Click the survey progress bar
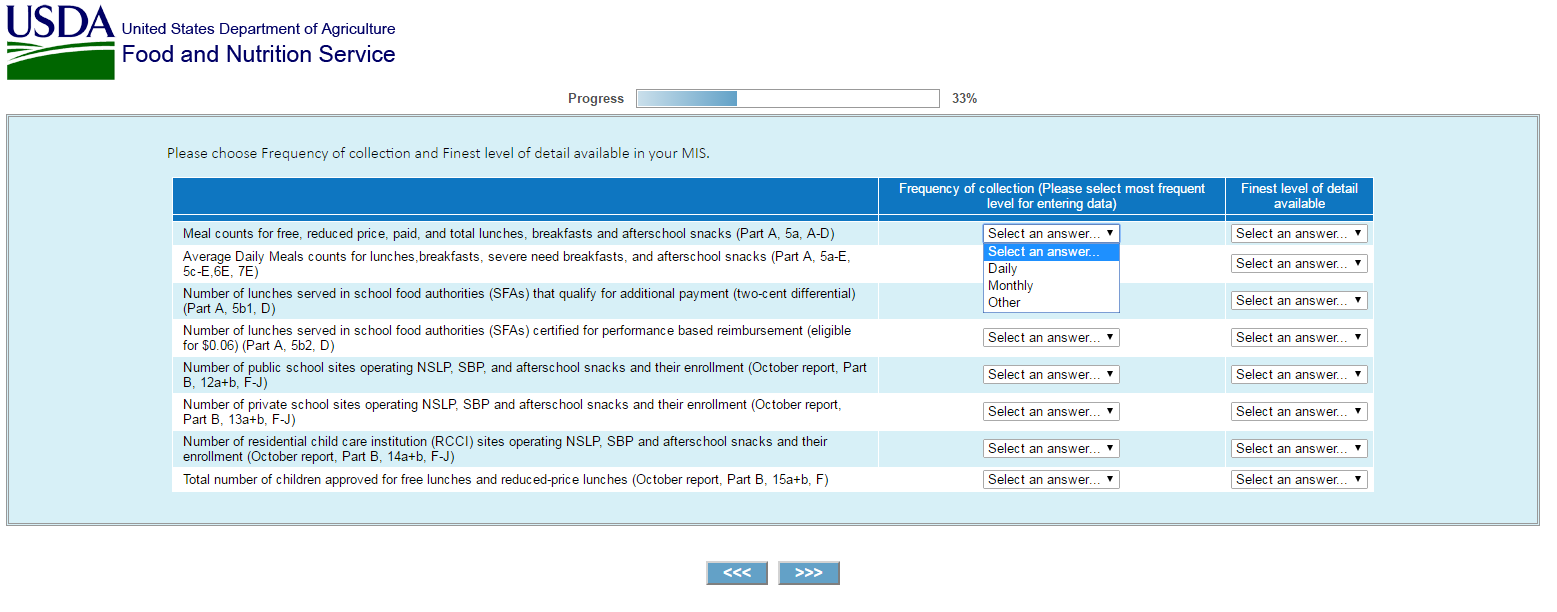Screen dimensions: 1557x612 point(787,98)
